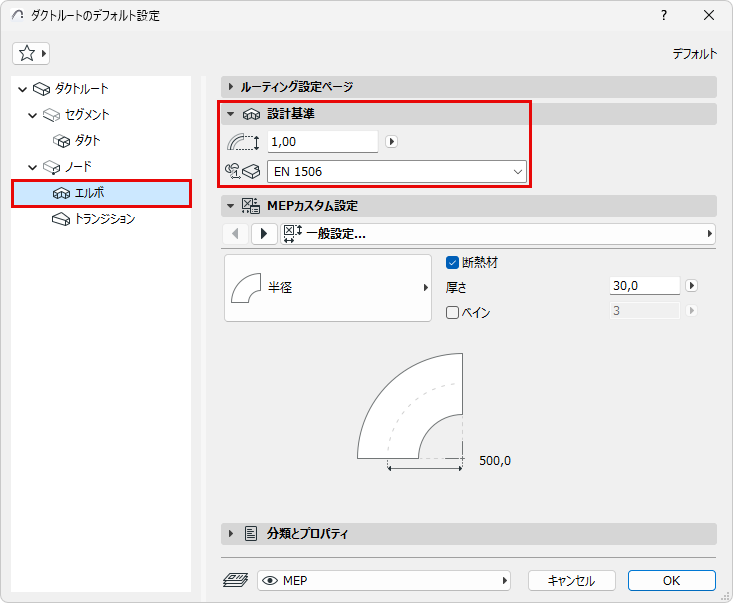Click the 分類とプロパティ list icon
Image resolution: width=733 pixels, height=603 pixels.
pyautogui.click(x=251, y=533)
